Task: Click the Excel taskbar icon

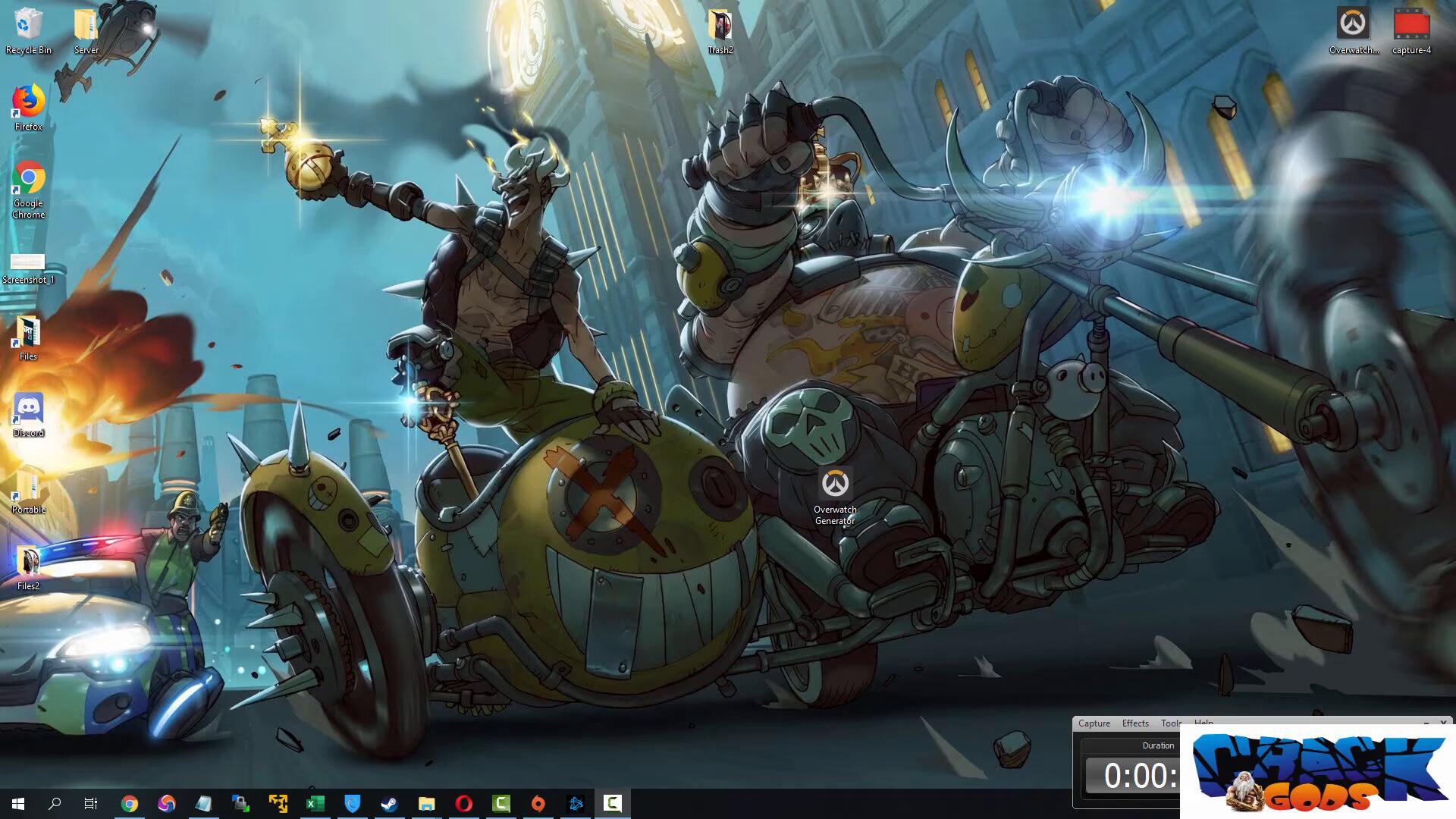Action: coord(315,804)
